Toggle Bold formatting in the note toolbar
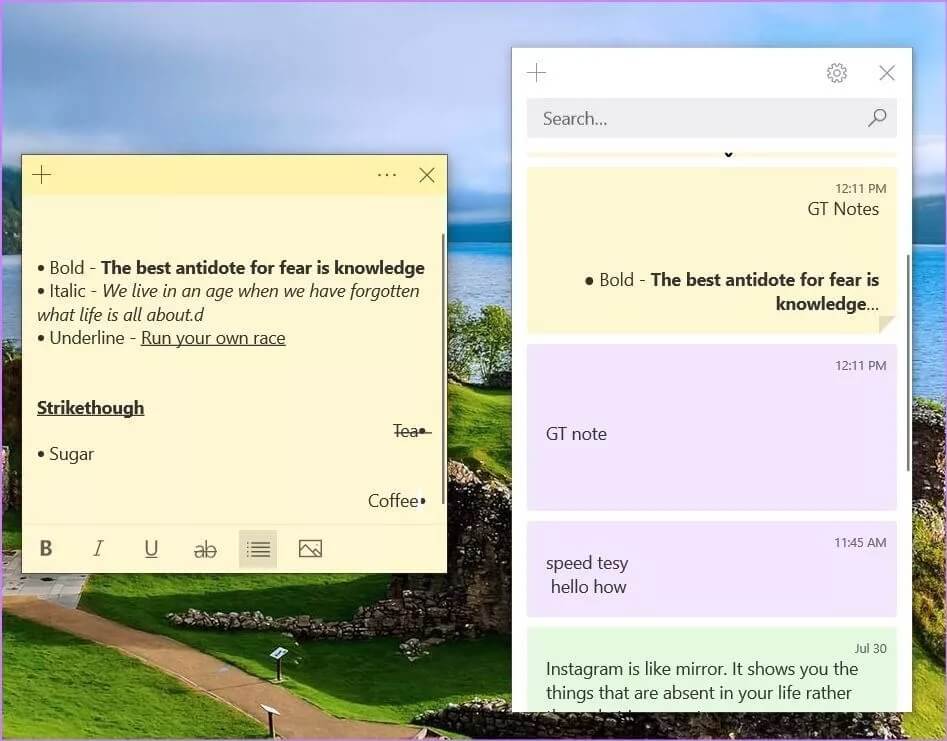Screen dimensions: 947x741 pyautogui.click(x=46, y=549)
